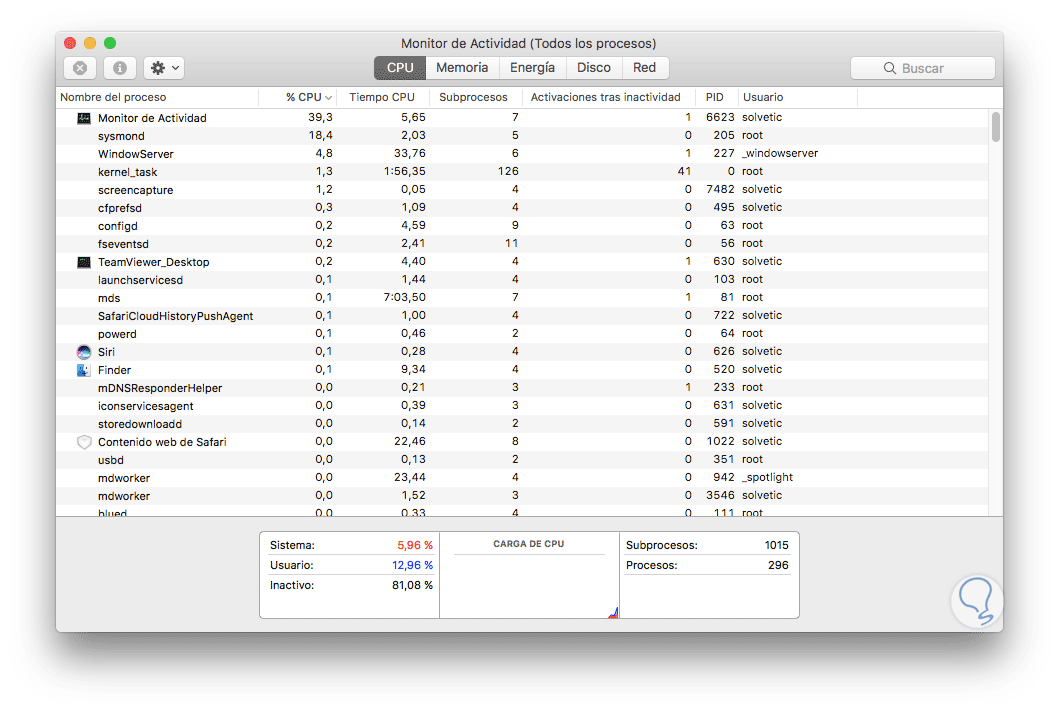The image size is (1059, 712).
Task: Click the 1:56,35 CPU time cell
Action: [x=405, y=172]
